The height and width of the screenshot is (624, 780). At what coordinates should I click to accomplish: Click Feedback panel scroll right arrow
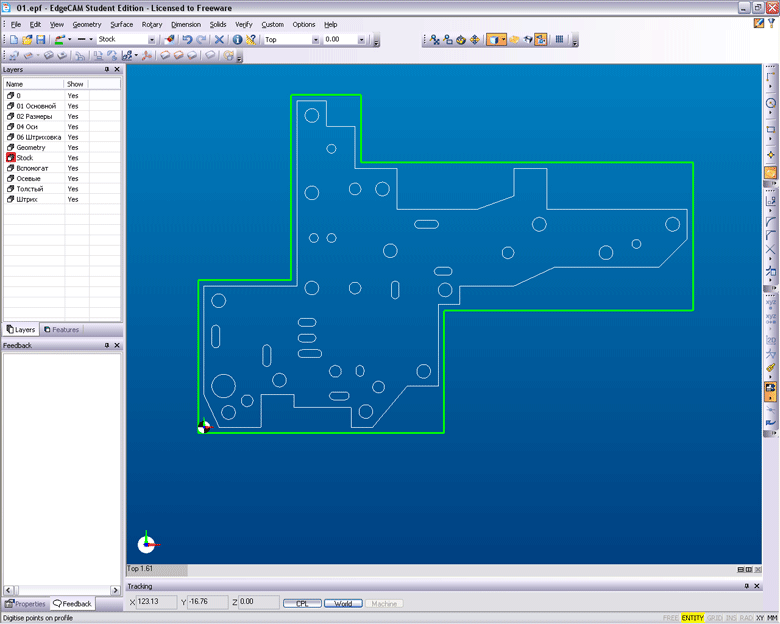point(115,590)
